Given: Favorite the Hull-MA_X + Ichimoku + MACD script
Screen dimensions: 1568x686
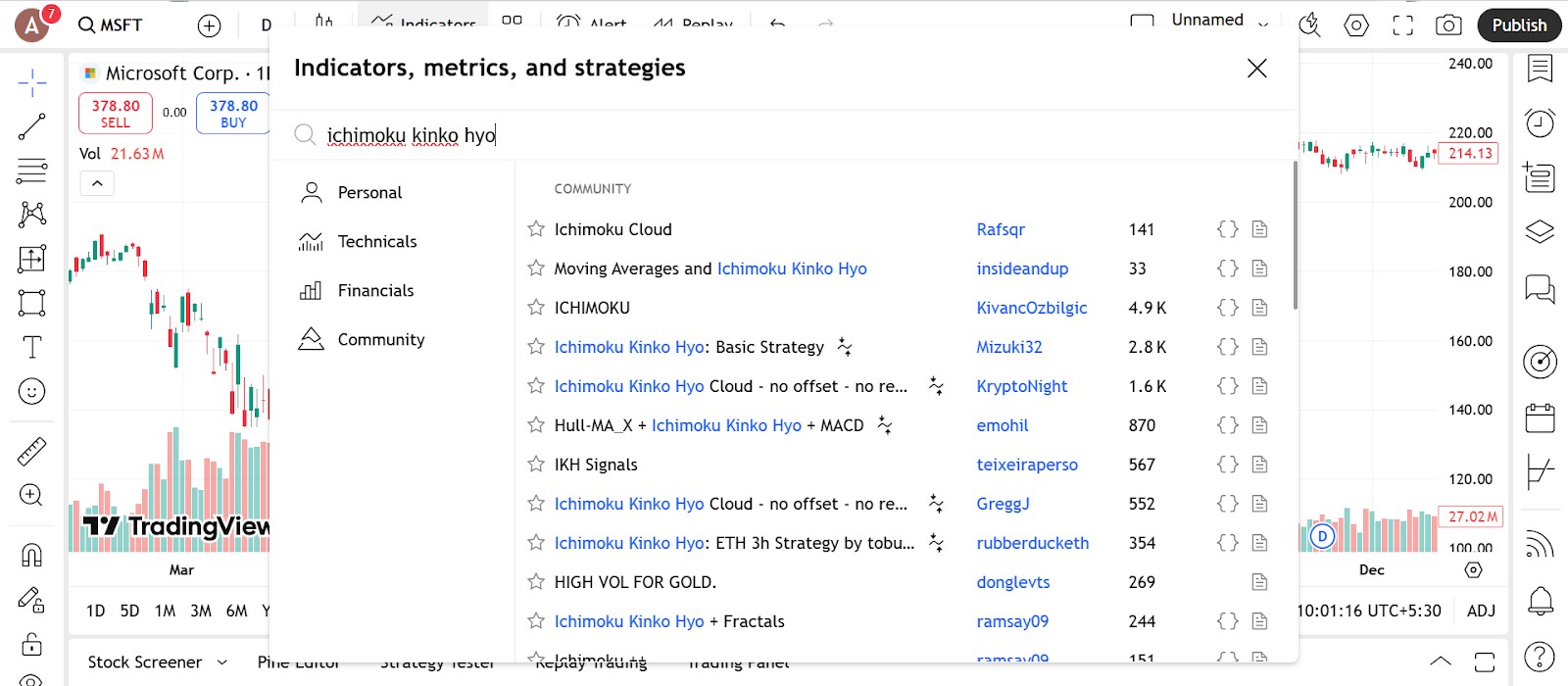Looking at the screenshot, I should click(x=536, y=425).
